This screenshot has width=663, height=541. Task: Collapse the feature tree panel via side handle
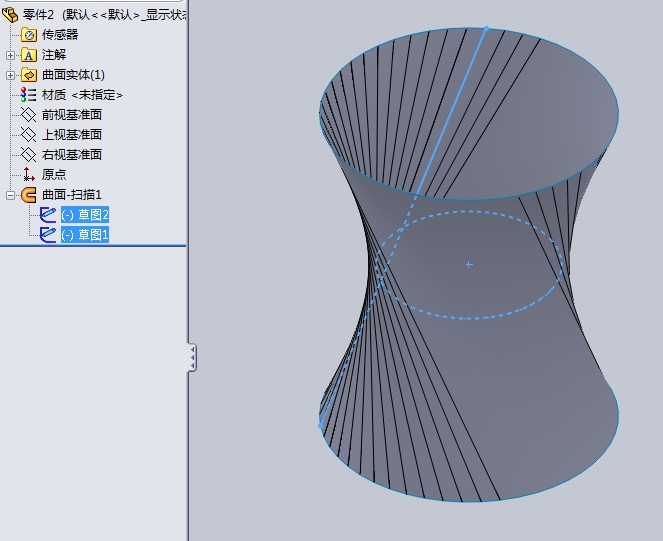192,358
